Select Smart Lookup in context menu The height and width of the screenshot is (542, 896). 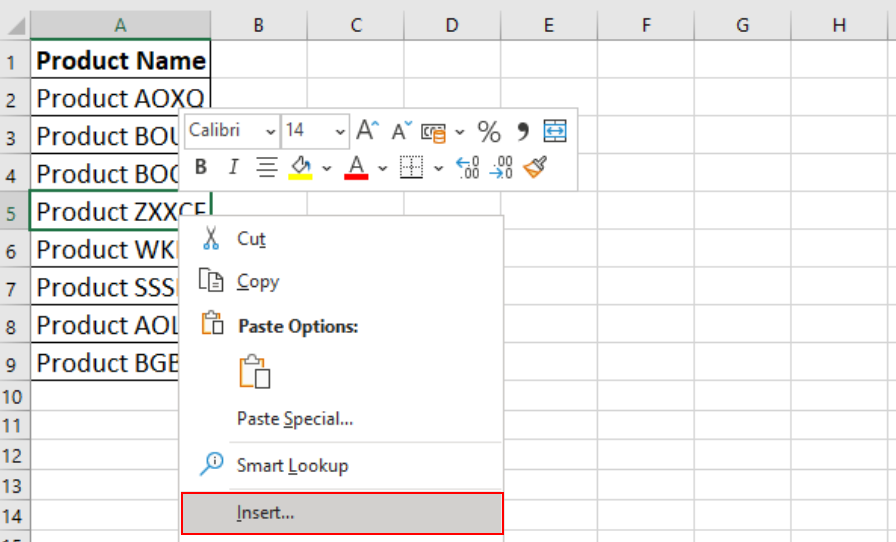pos(342,465)
